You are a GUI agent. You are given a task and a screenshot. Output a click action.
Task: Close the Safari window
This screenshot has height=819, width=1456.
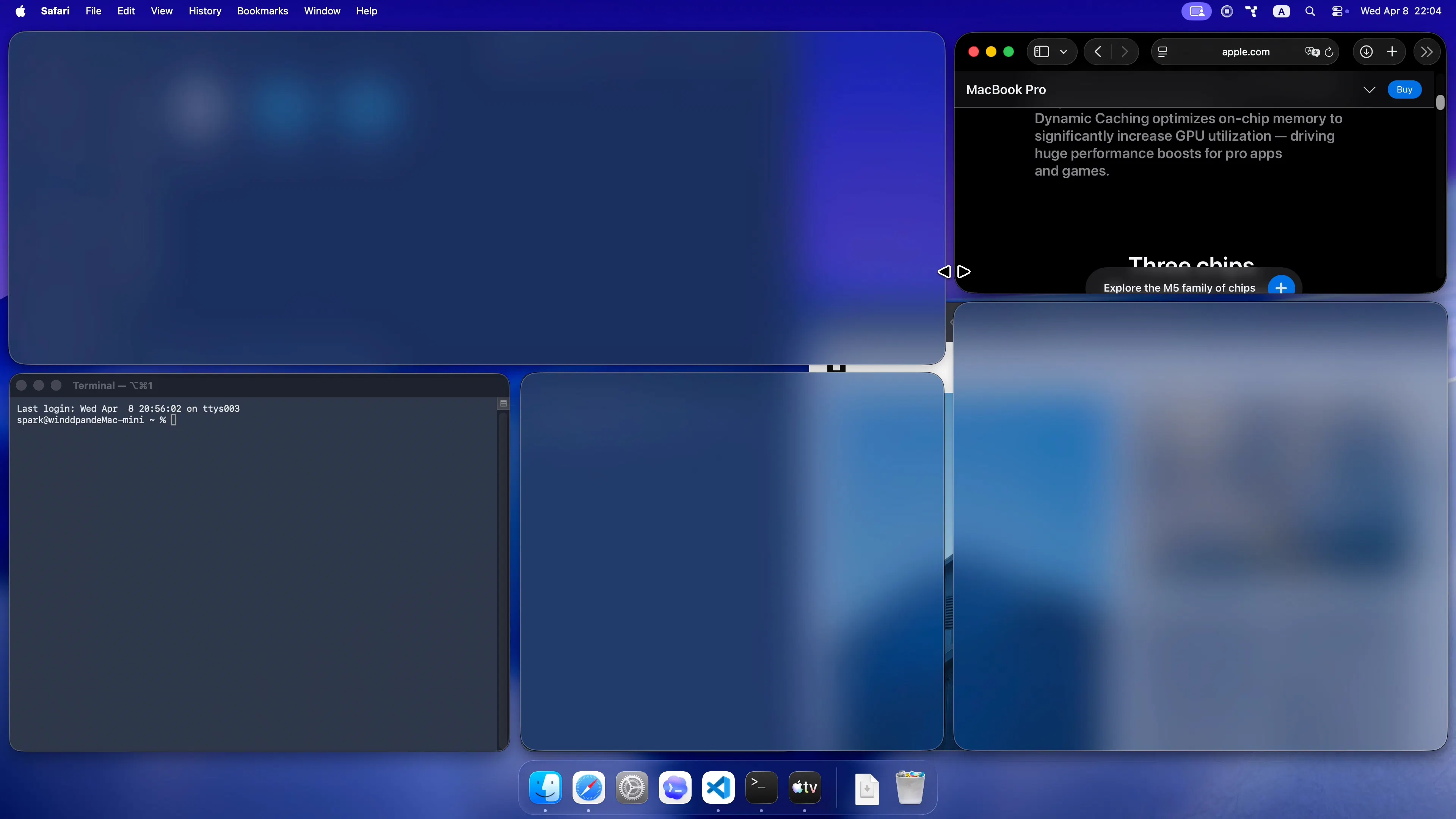tap(973, 52)
